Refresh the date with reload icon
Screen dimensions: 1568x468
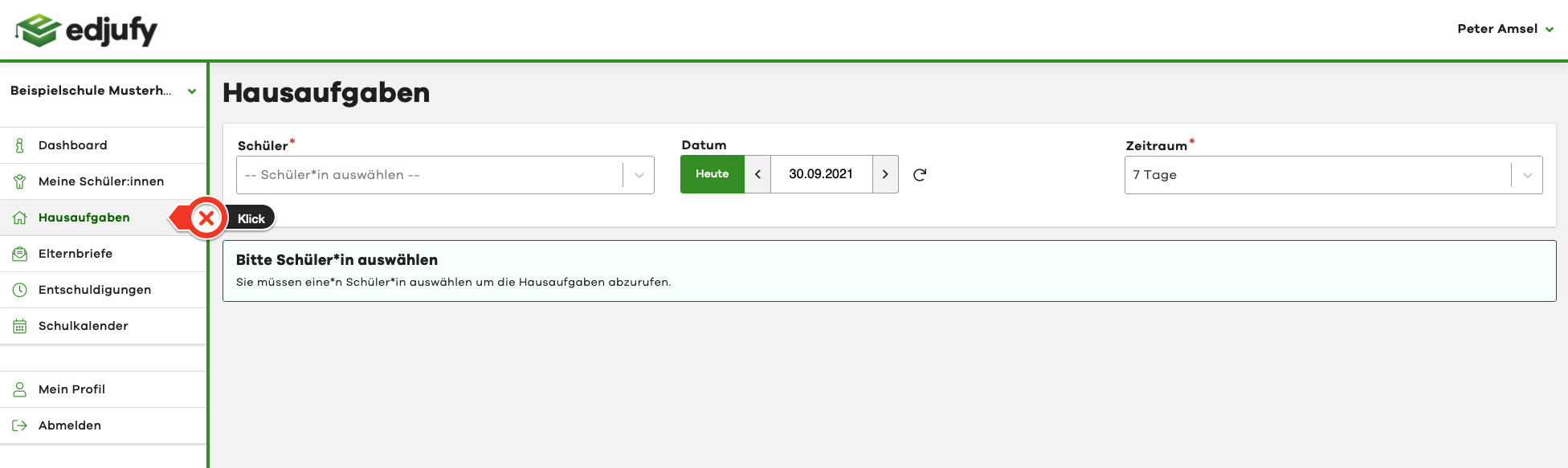920,174
